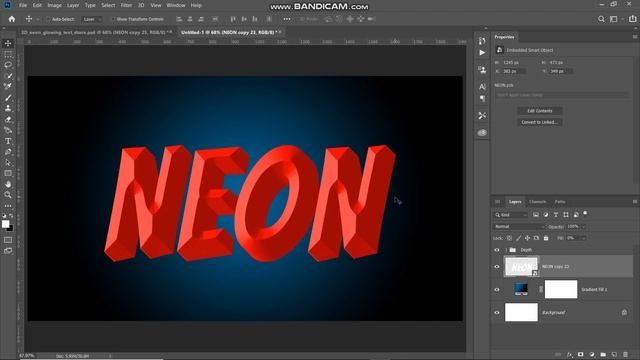Image resolution: width=640 pixels, height=360 pixels.
Task: Create a new group folder icon
Action: tap(603, 355)
